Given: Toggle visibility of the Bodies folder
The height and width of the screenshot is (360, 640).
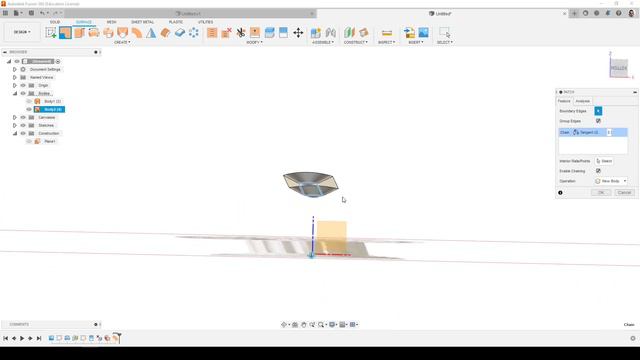Looking at the screenshot, I should click(x=23, y=93).
